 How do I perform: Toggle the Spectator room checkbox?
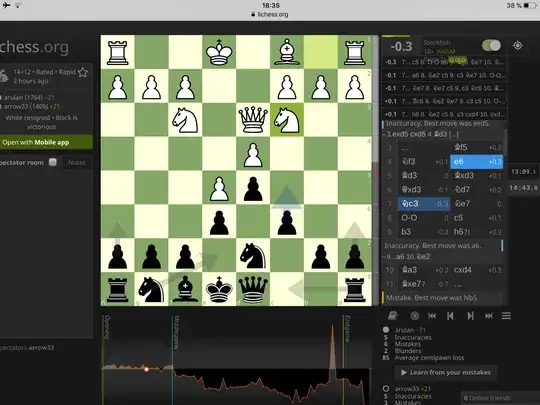coord(53,162)
